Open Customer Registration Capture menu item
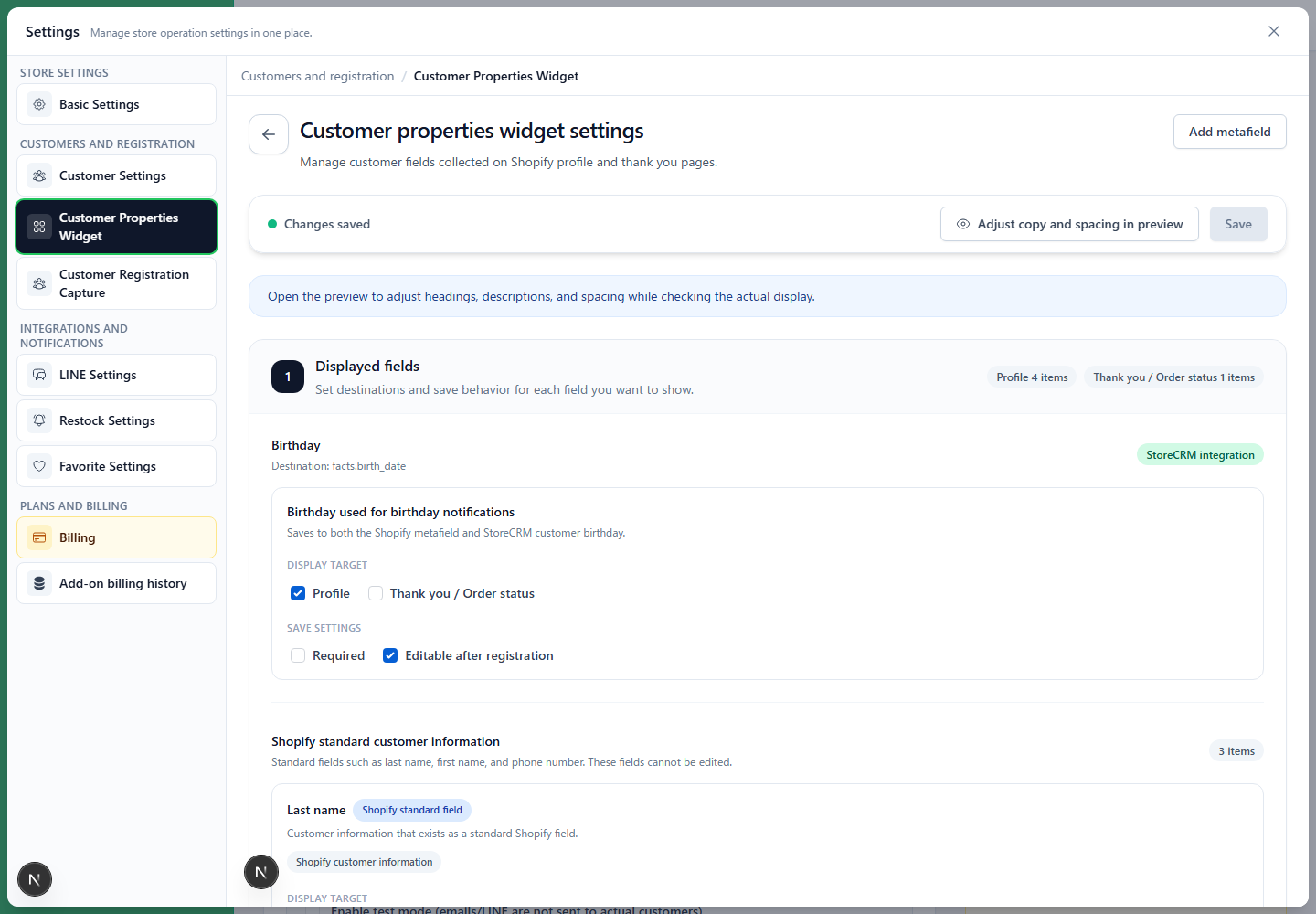The height and width of the screenshot is (914, 1316). tap(116, 283)
